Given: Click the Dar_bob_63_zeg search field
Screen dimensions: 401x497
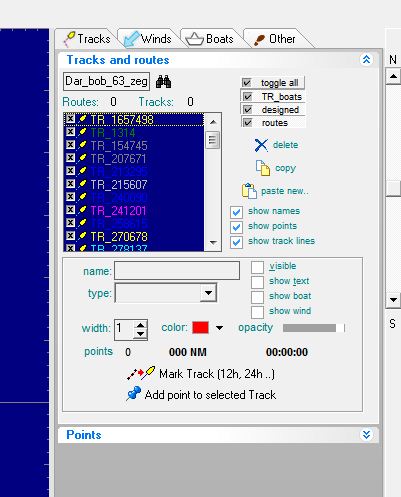Looking at the screenshot, I should click(x=106, y=81).
